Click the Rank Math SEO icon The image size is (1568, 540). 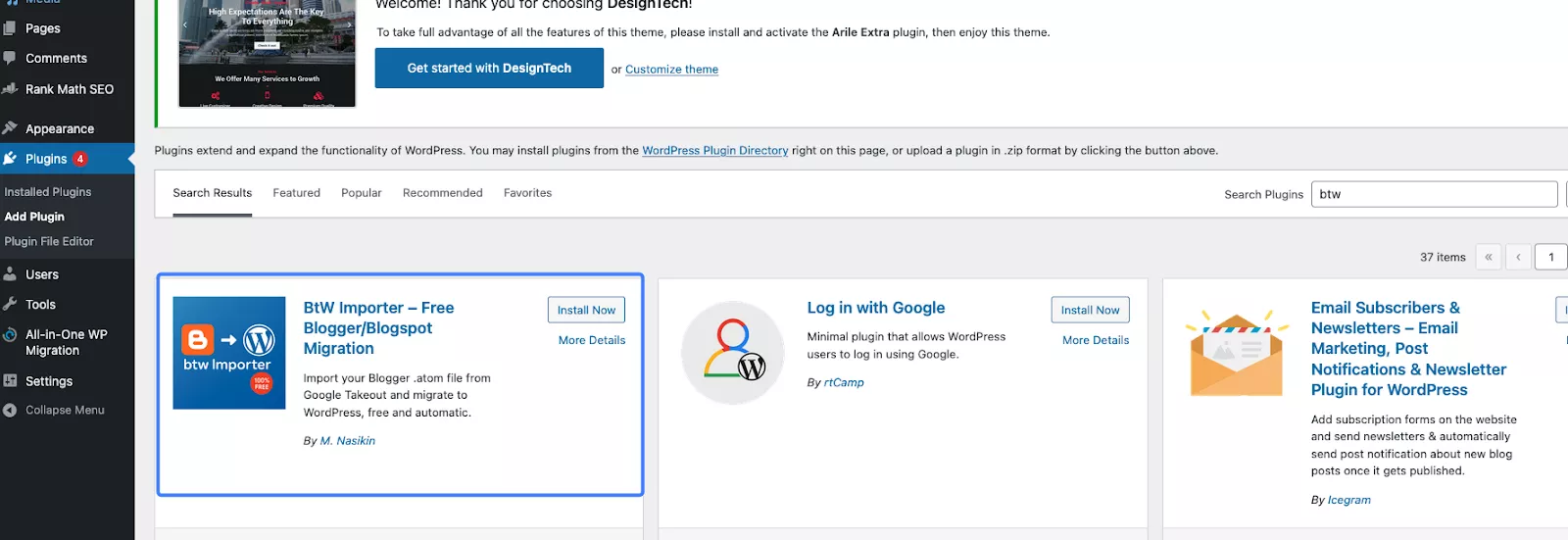(10, 88)
